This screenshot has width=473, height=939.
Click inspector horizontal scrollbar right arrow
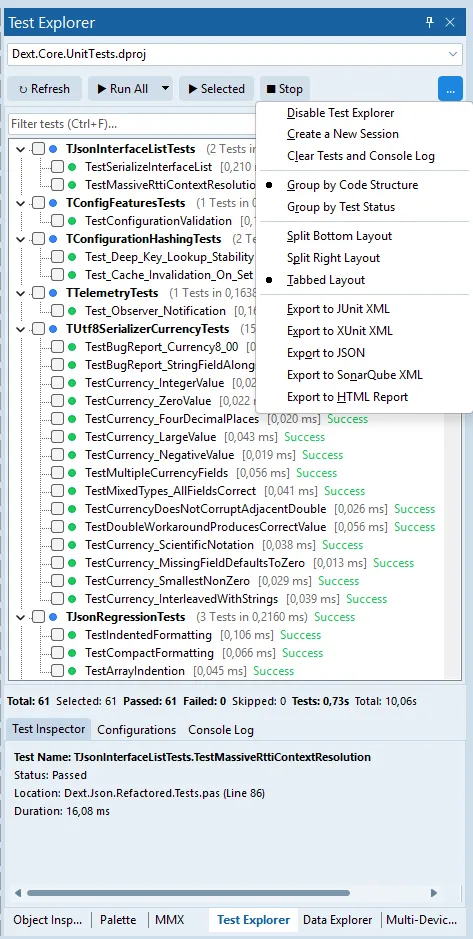pyautogui.click(x=434, y=893)
